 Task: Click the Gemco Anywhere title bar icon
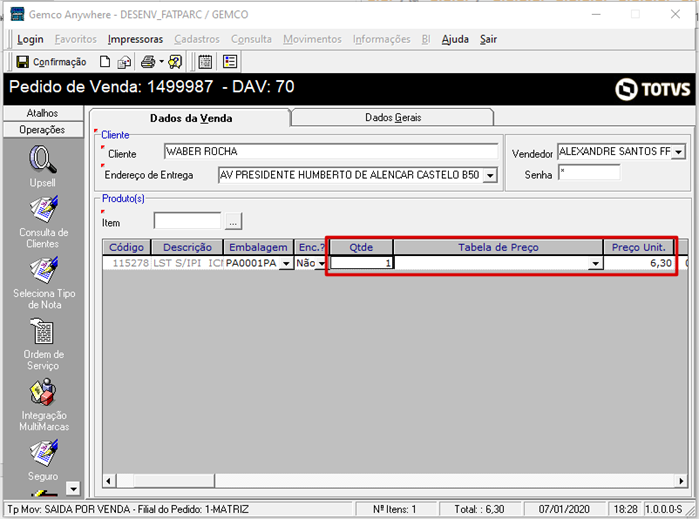tap(17, 14)
